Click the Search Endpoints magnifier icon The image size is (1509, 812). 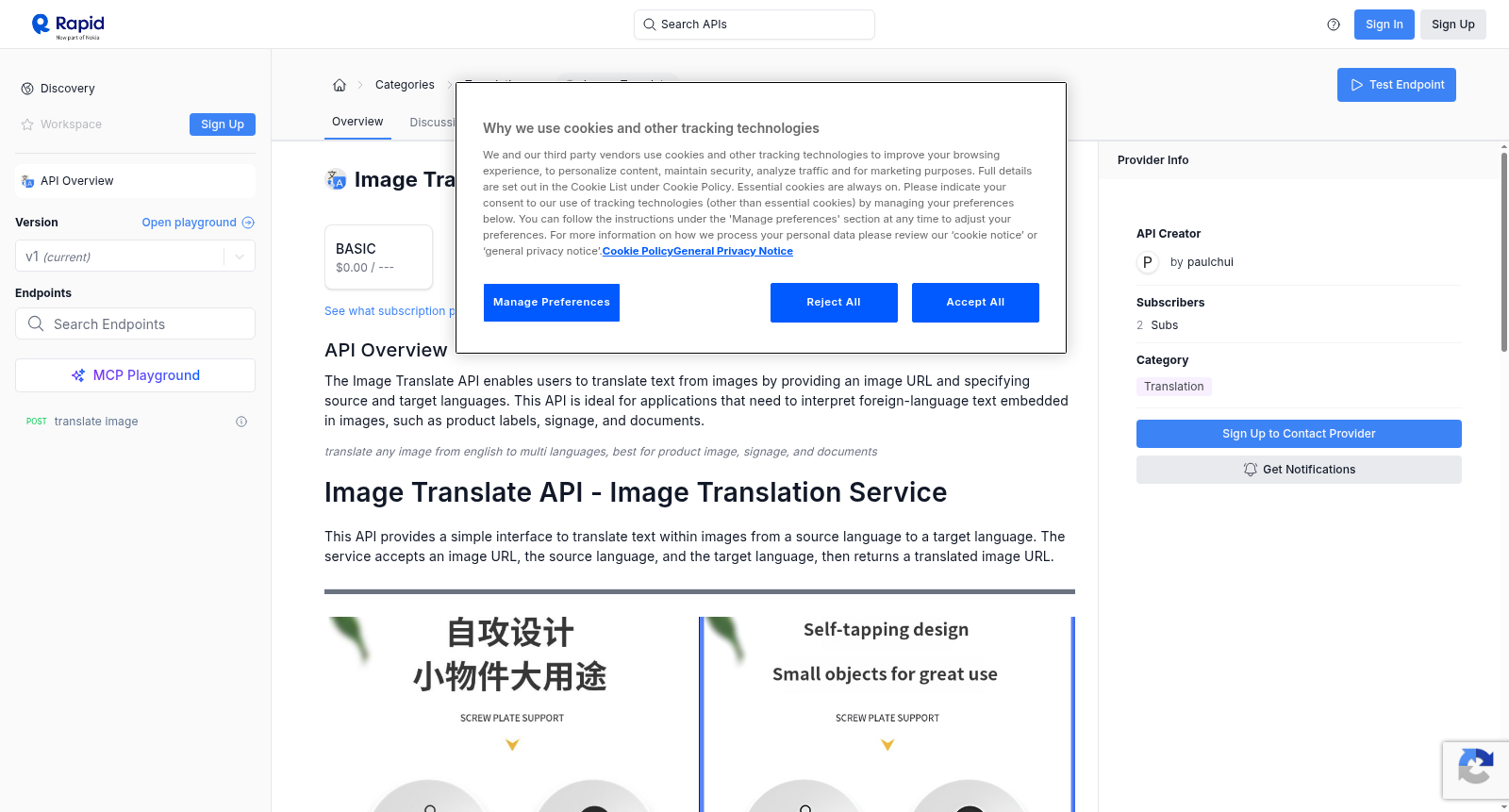pos(36,323)
